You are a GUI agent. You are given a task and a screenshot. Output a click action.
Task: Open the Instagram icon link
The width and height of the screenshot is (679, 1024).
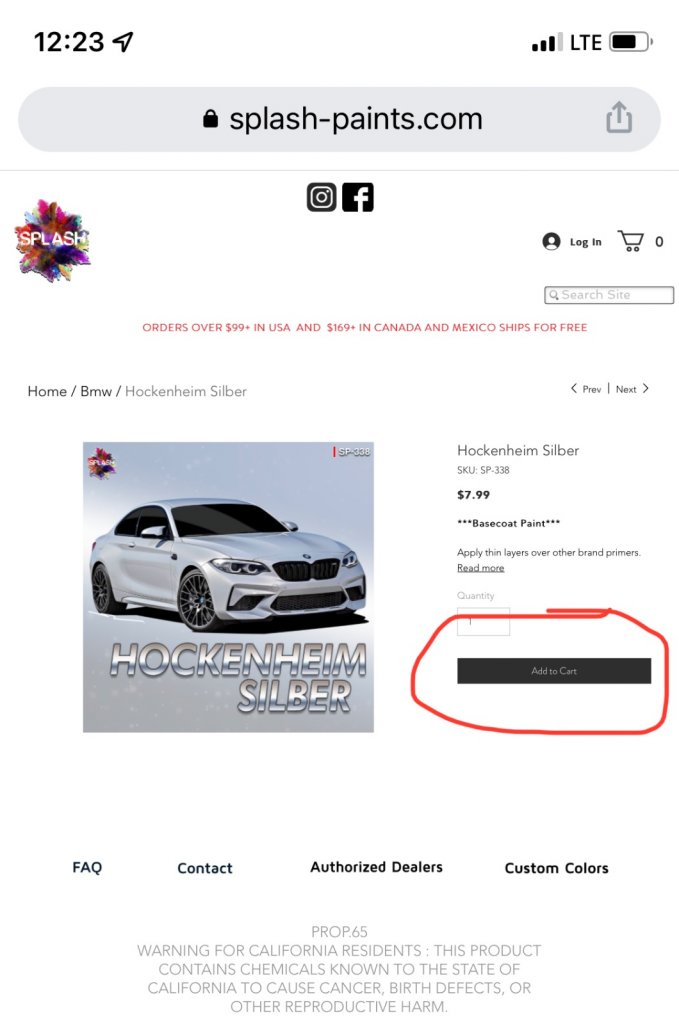322,197
